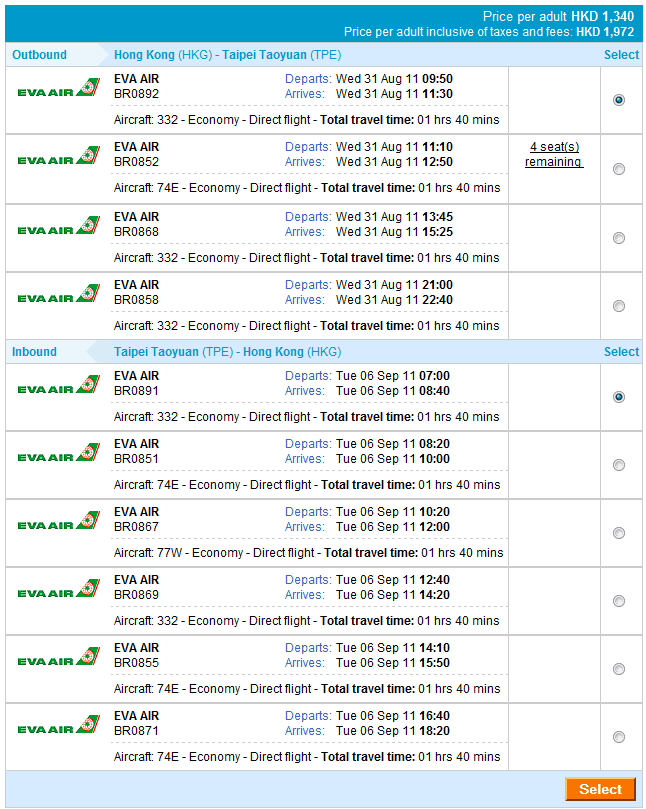The width and height of the screenshot is (646, 809).
Task: Click the Inbound section header tab
Action: (35, 352)
